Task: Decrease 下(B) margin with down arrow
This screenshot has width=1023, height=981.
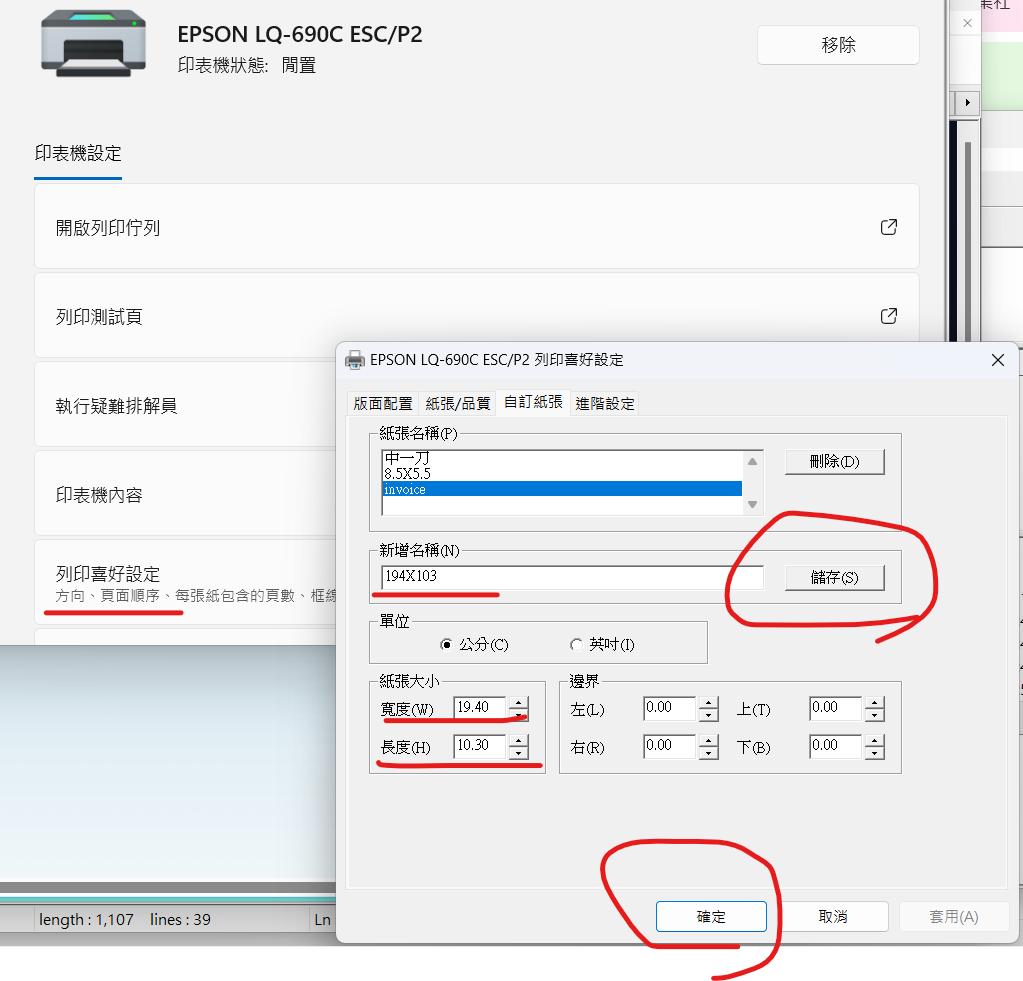Action: point(874,753)
